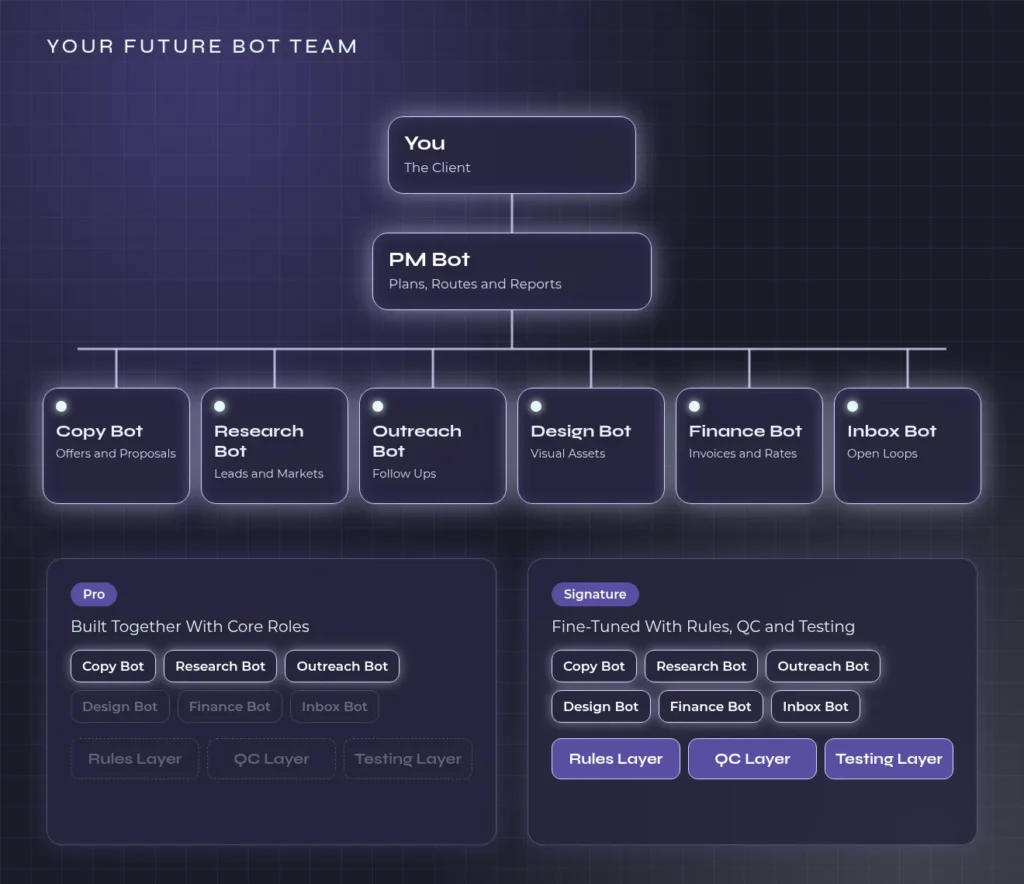Screen dimensions: 1024x884
Task: Click 'Invoices and Rates' subtitle
Action: click(743, 453)
